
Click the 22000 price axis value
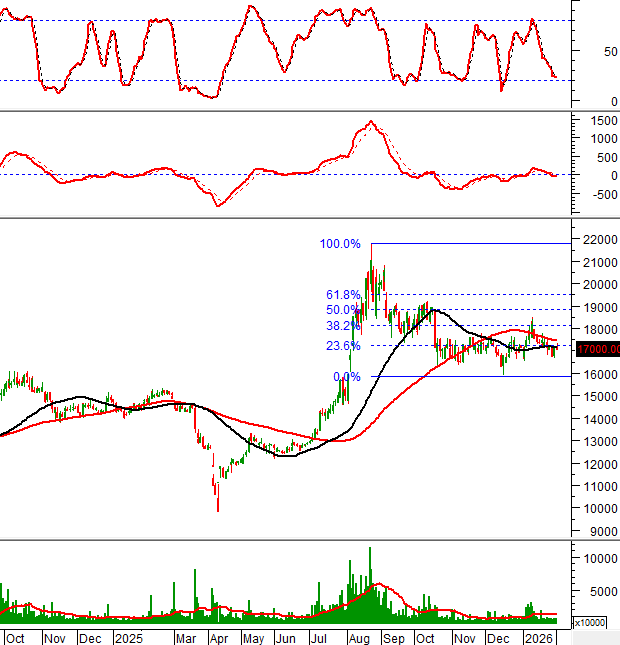tap(598, 241)
